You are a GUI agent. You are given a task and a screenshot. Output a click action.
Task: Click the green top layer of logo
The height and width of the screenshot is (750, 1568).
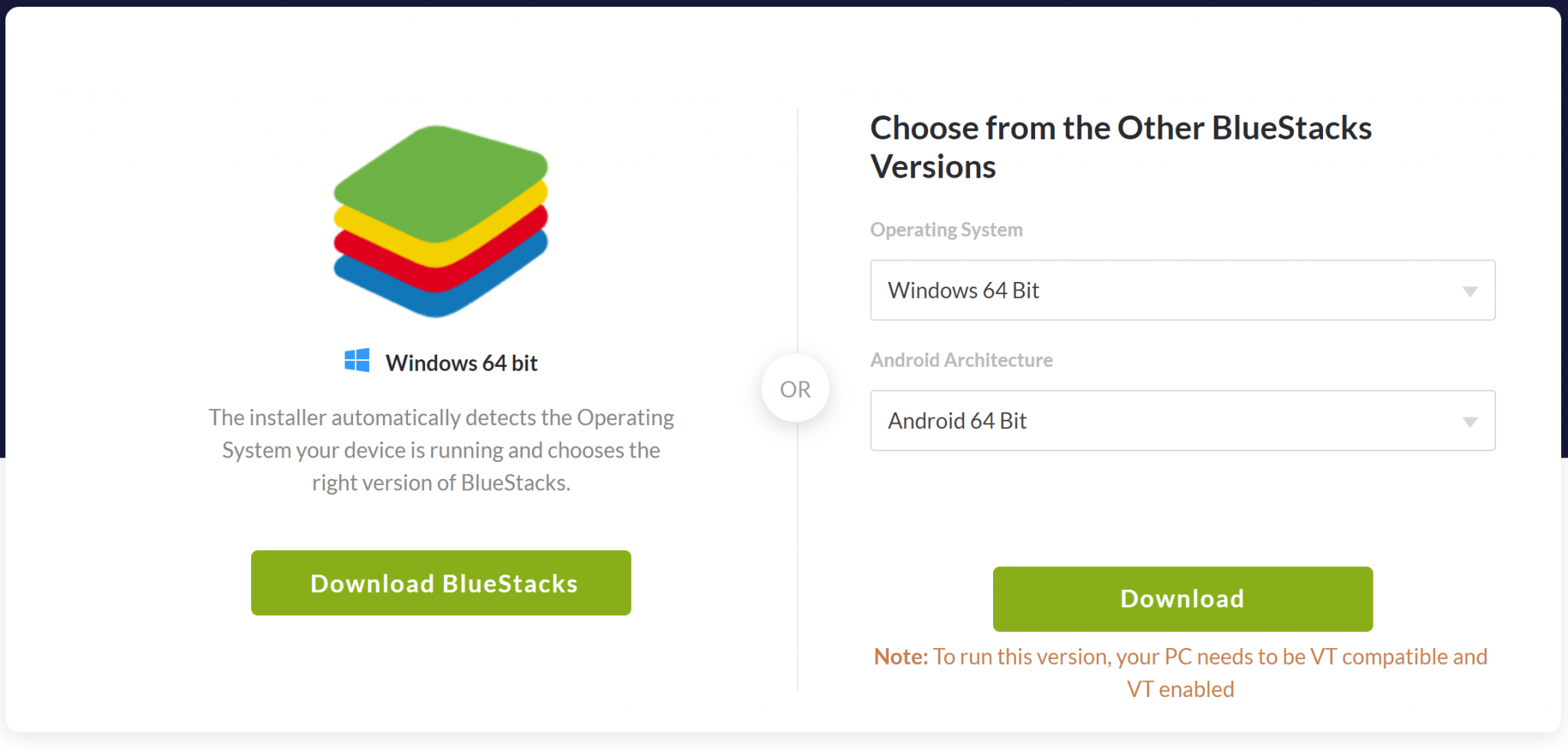click(x=441, y=181)
